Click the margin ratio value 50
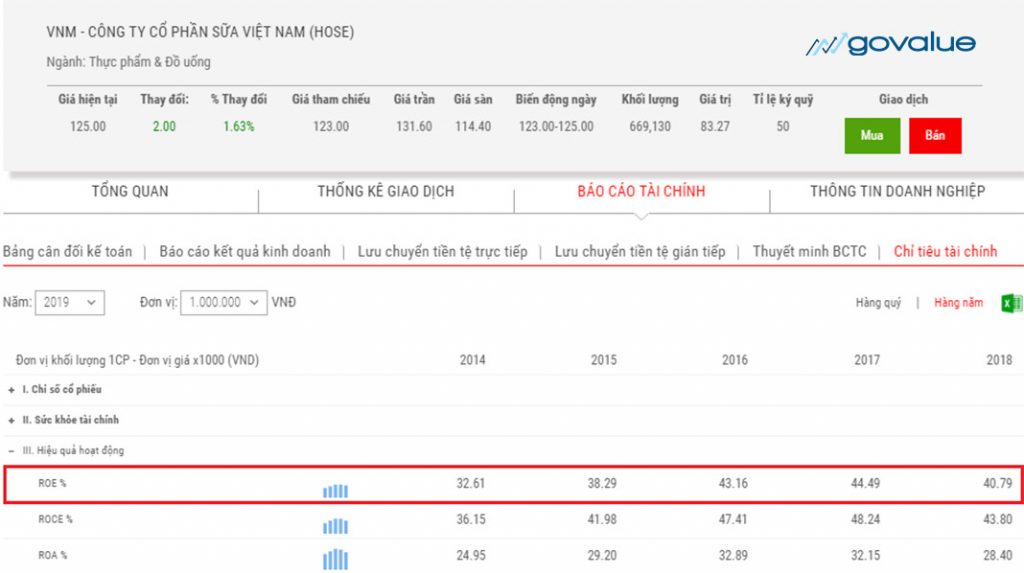The width and height of the screenshot is (1024, 573). (783, 127)
